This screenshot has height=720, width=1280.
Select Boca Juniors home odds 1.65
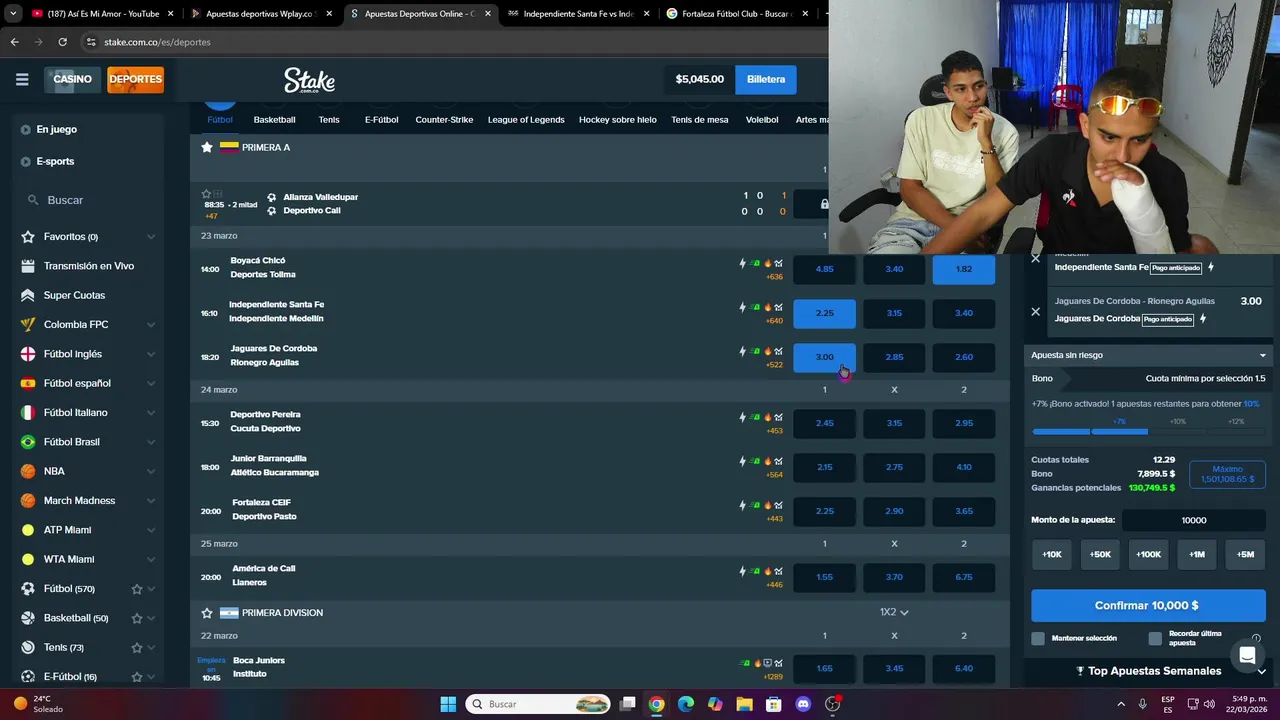point(824,668)
